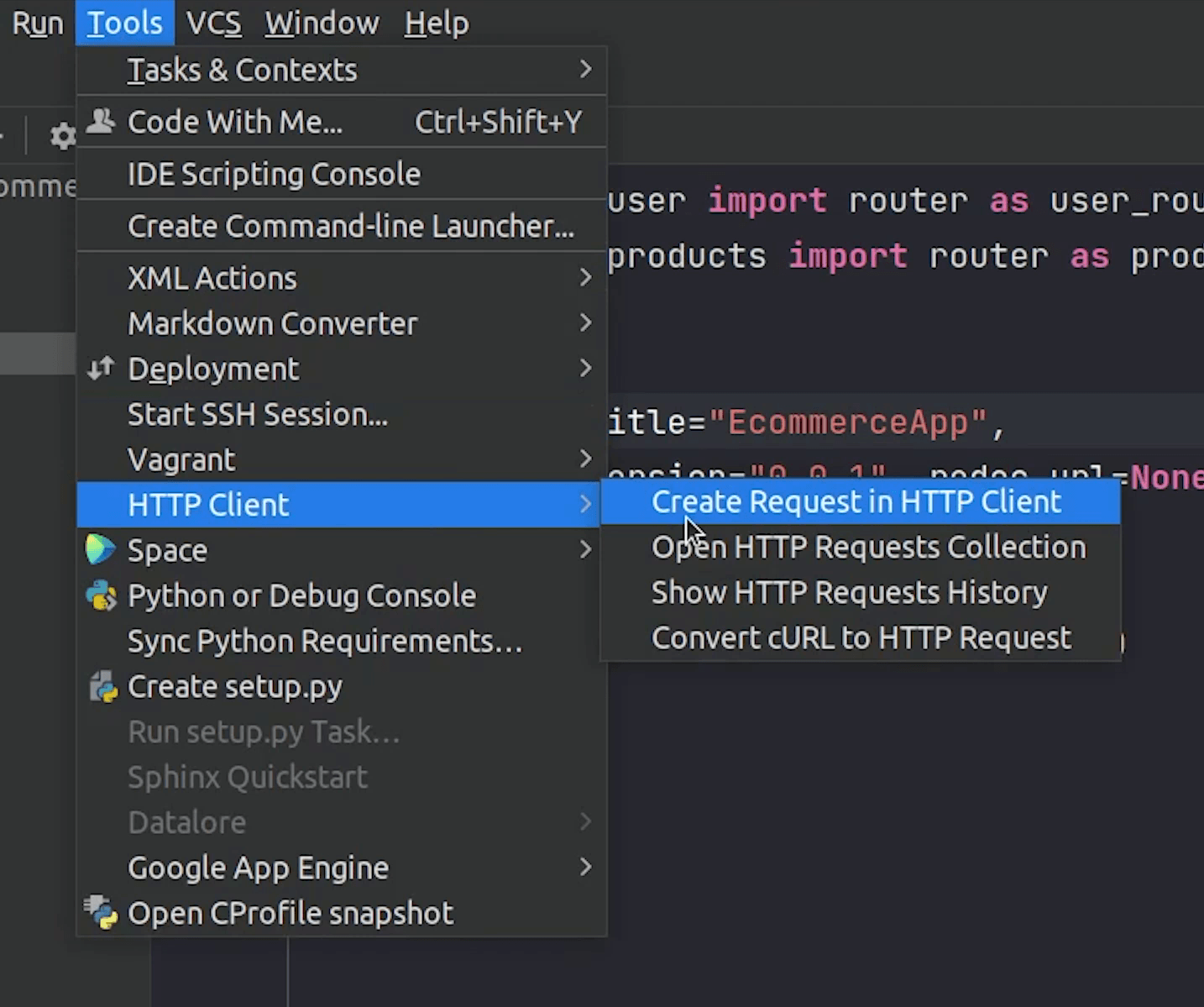Click the Create setup.py file icon
Screen dimensions: 1204x1007
point(102,687)
